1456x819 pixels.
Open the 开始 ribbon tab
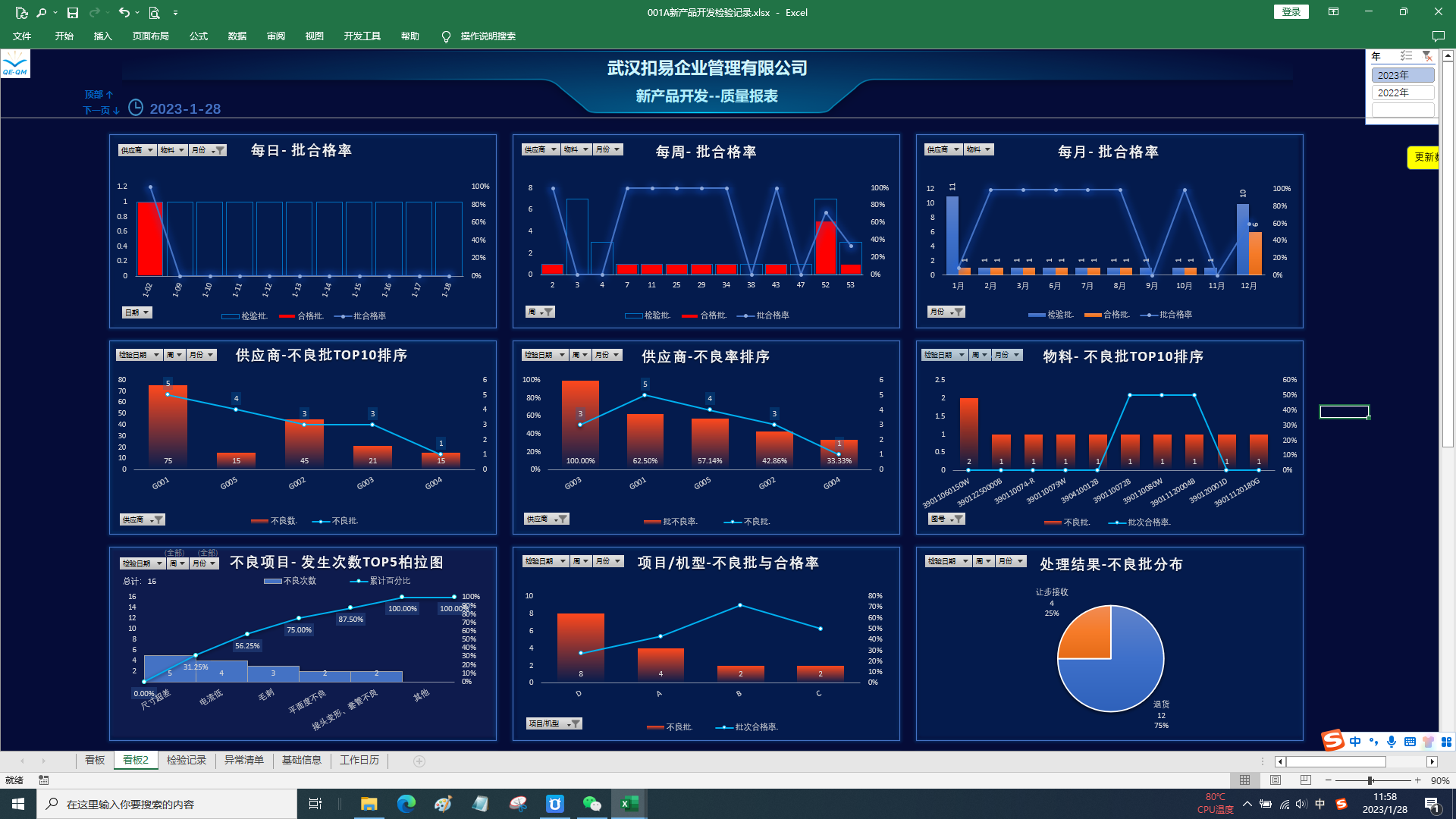pos(64,36)
